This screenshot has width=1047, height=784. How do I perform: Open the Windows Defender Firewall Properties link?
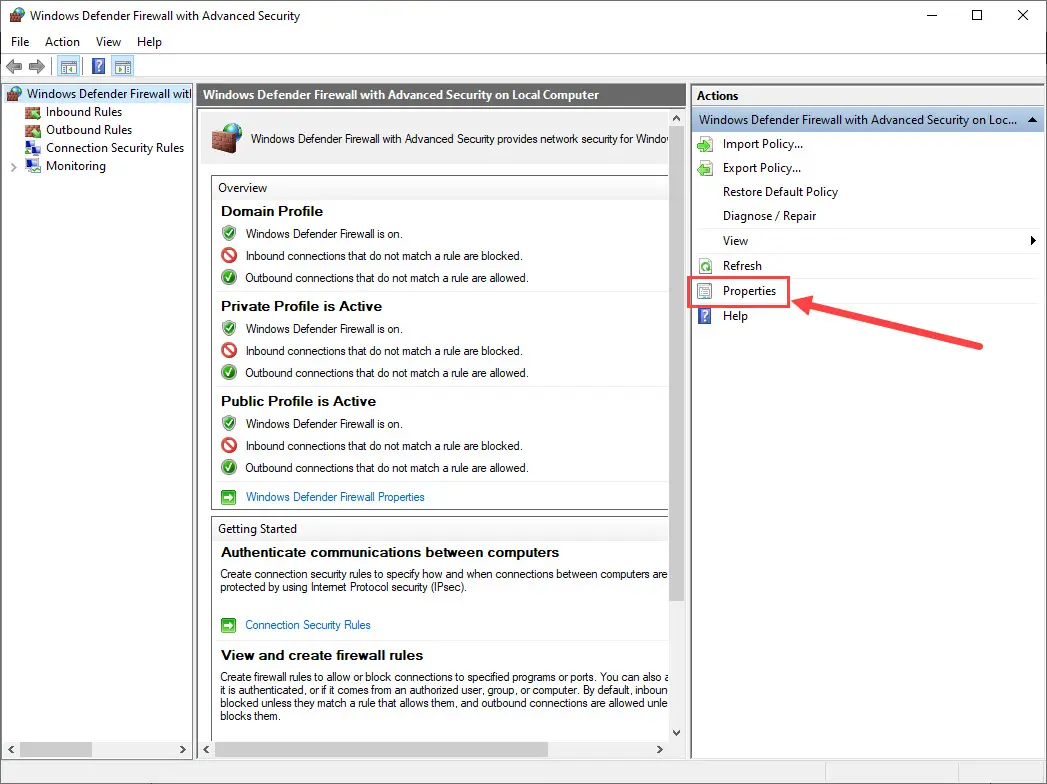[335, 497]
